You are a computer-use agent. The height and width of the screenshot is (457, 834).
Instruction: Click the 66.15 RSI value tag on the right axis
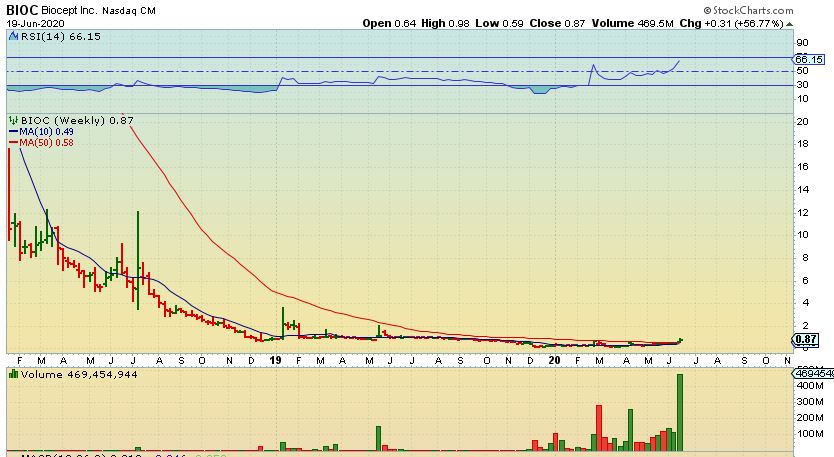pyautogui.click(x=810, y=59)
